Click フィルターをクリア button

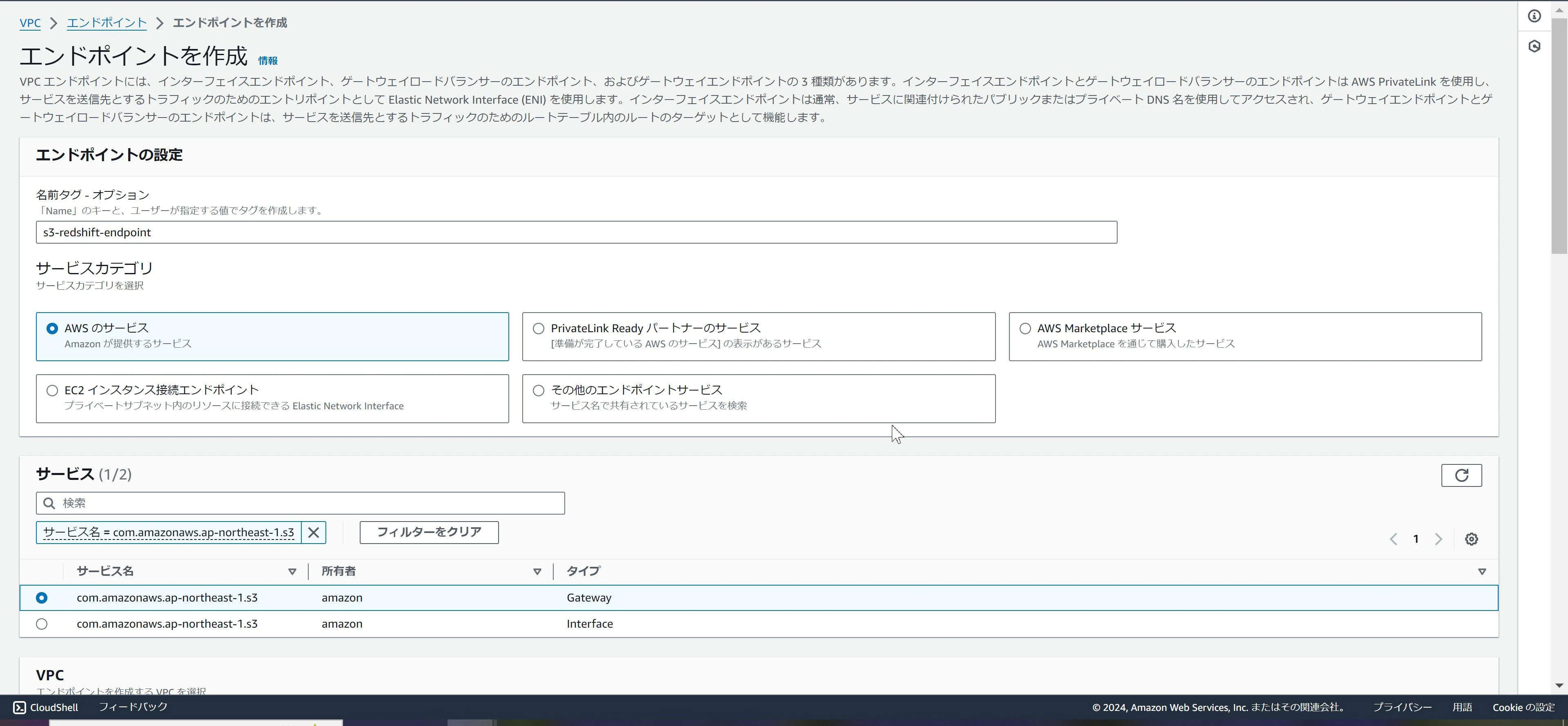429,533
